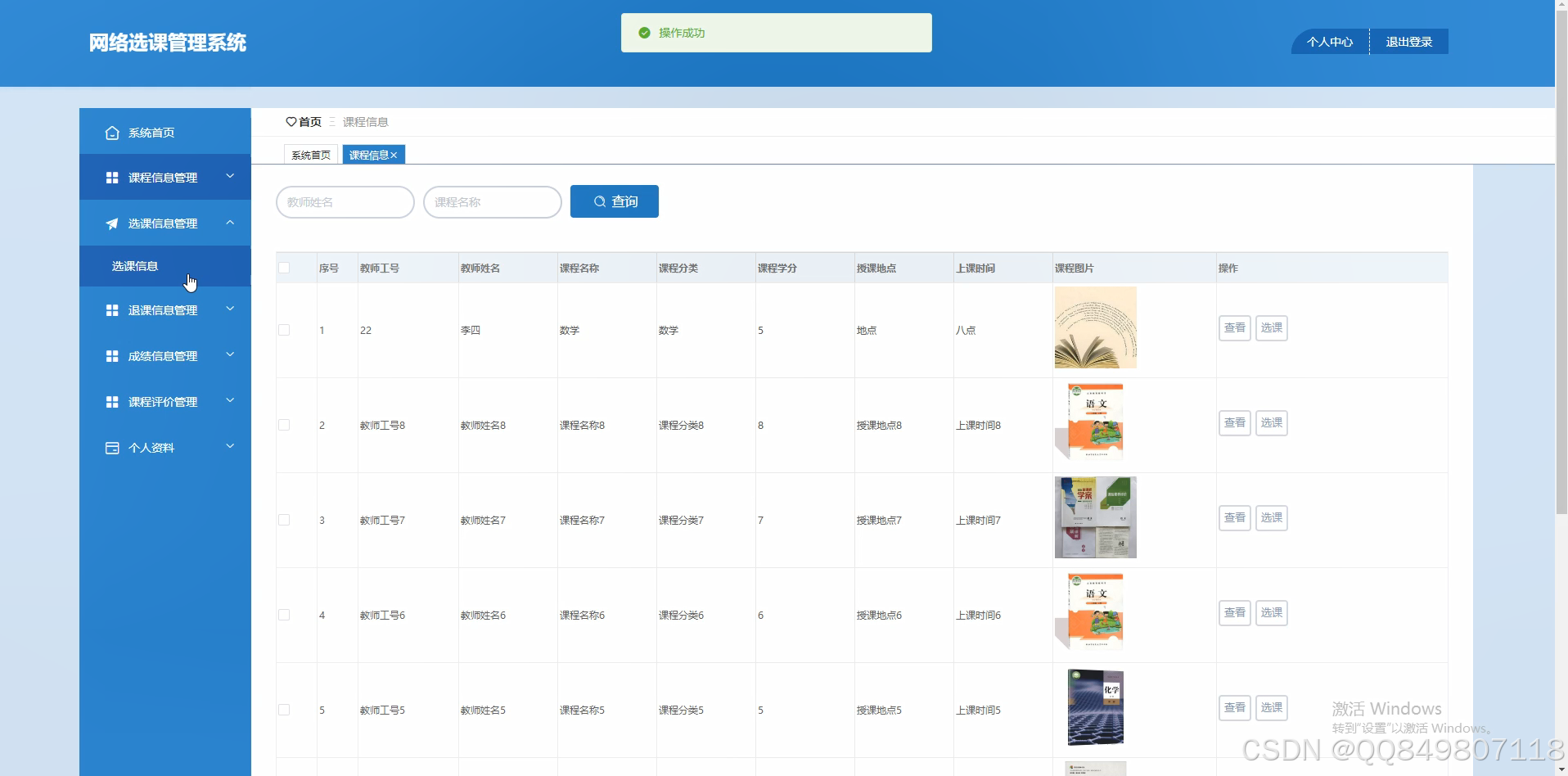Expand 退课信息管理 menu chevron

tap(230, 309)
